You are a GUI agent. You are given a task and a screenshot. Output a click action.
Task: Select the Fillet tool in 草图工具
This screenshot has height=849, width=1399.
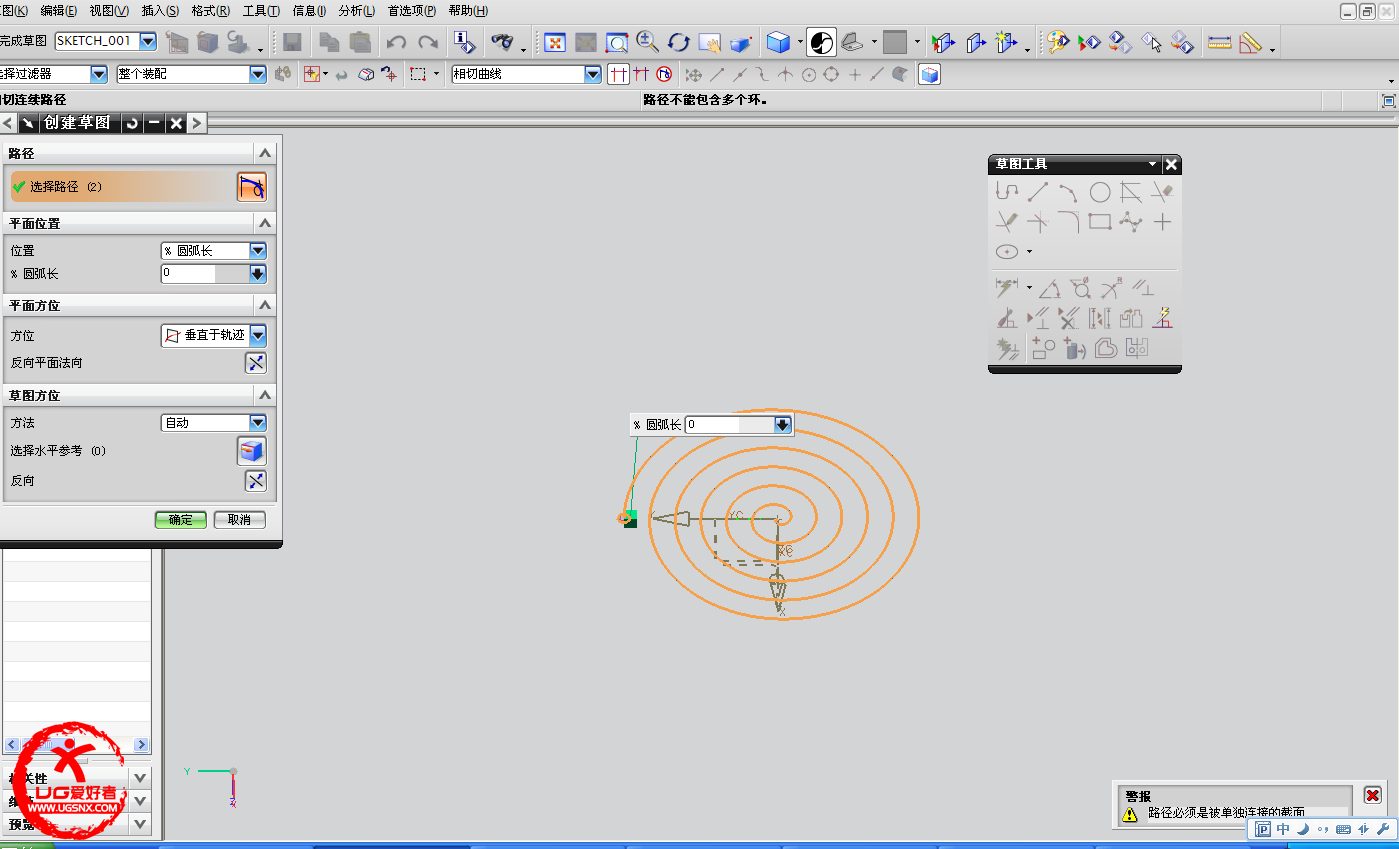point(1069,222)
